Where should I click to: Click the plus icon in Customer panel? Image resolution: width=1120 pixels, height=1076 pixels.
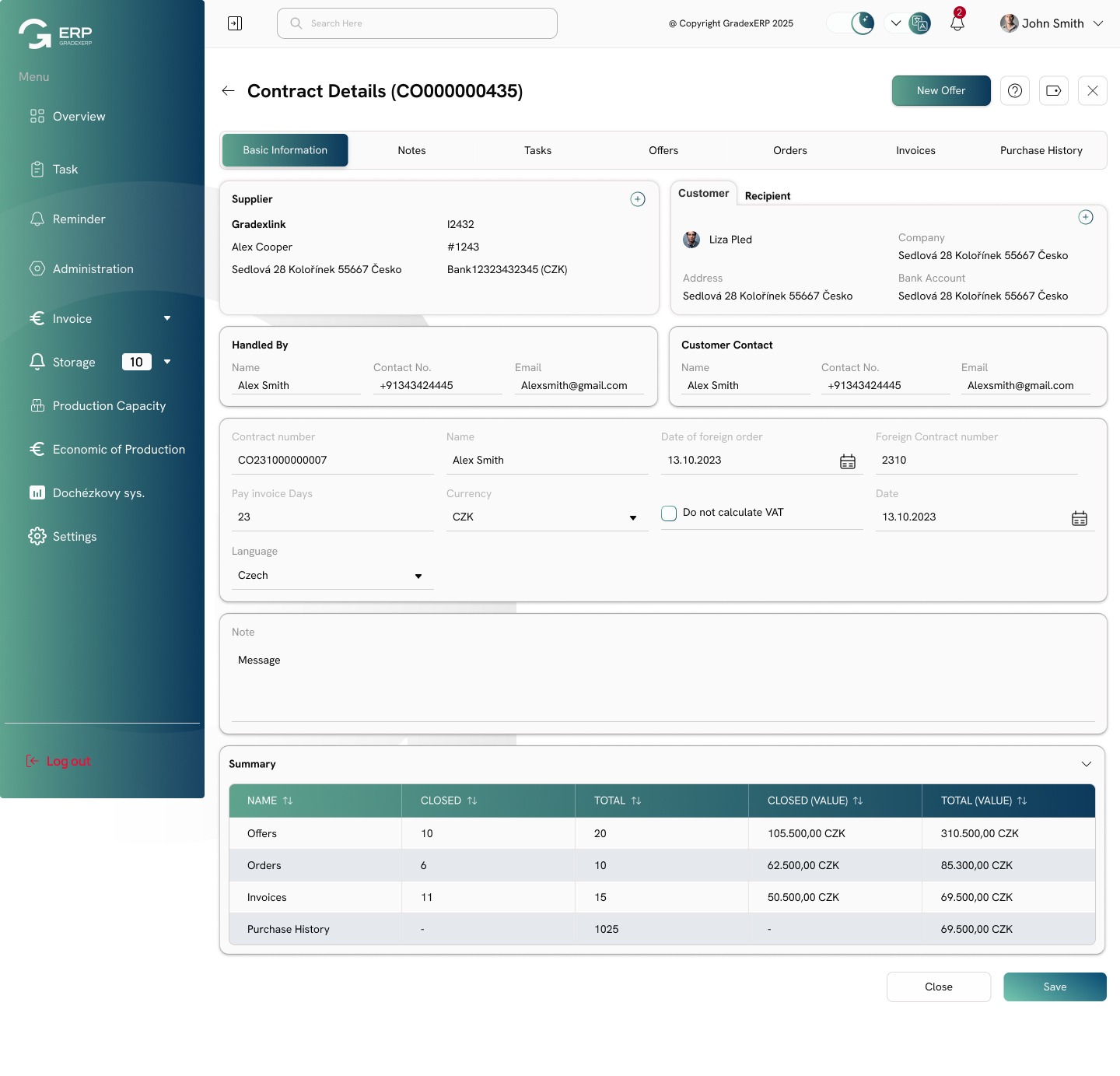[1086, 217]
